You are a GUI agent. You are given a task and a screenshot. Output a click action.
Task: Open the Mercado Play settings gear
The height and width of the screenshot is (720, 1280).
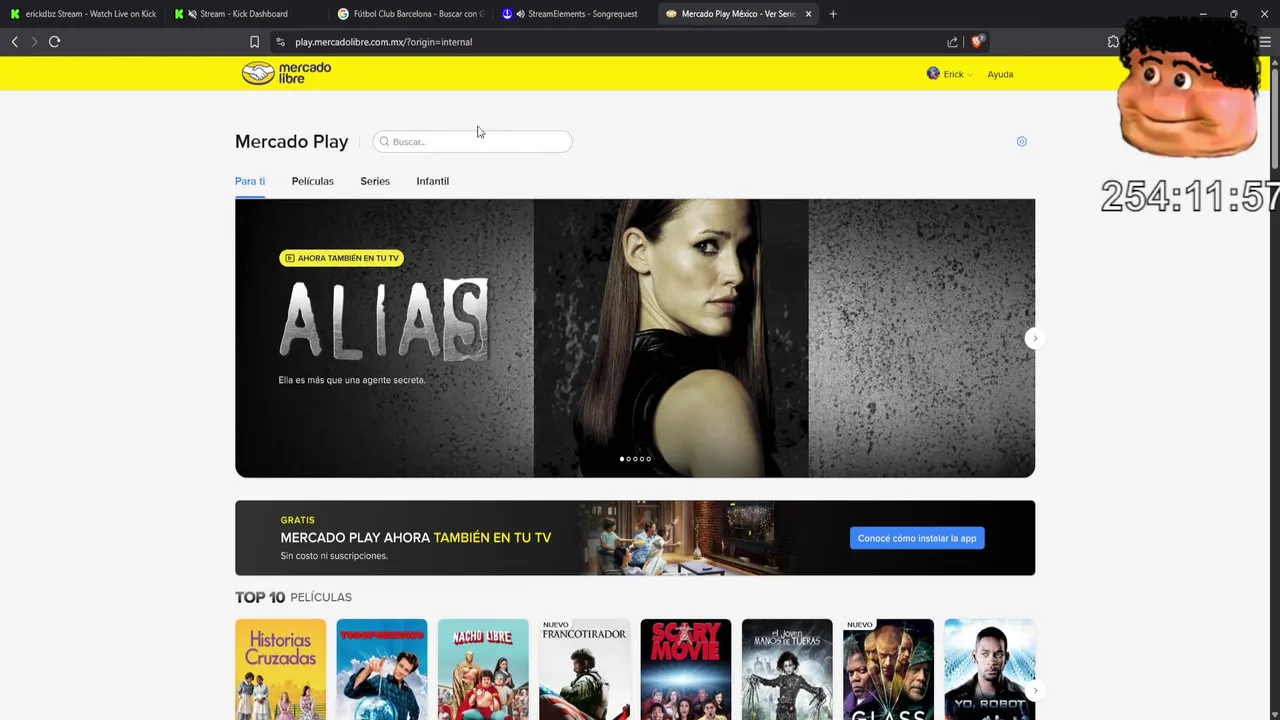pyautogui.click(x=1021, y=142)
